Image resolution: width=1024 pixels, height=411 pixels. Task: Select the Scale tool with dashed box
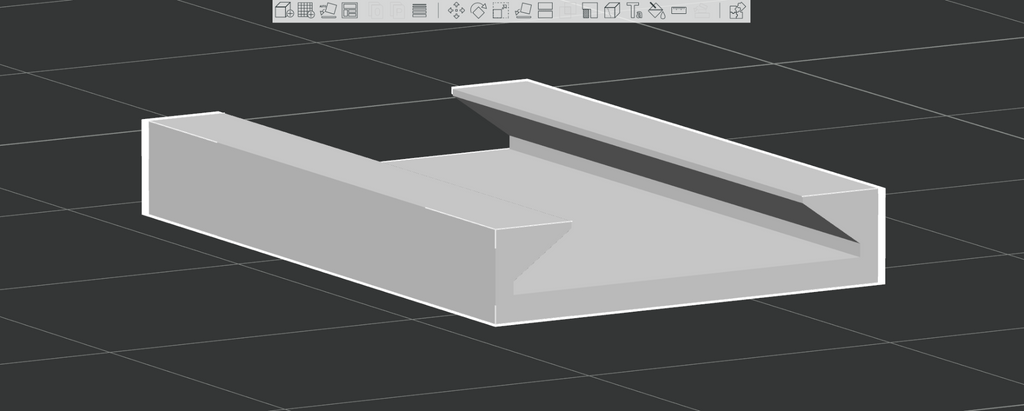pos(501,10)
